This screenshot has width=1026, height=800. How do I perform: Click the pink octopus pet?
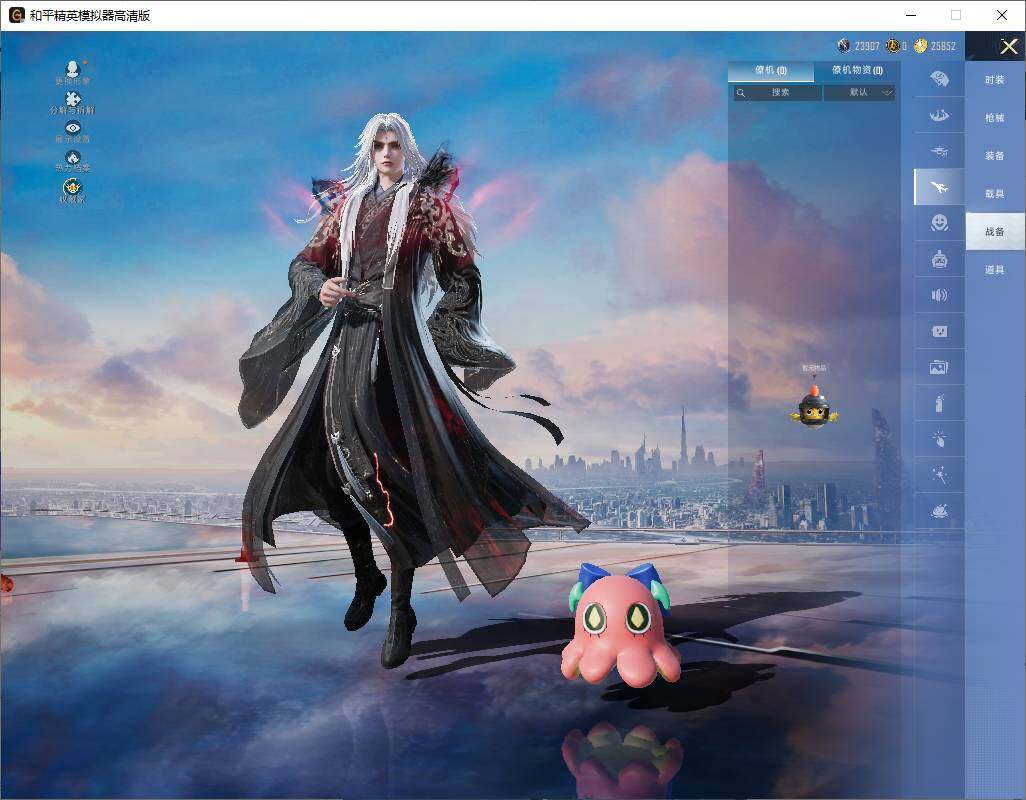(620, 626)
